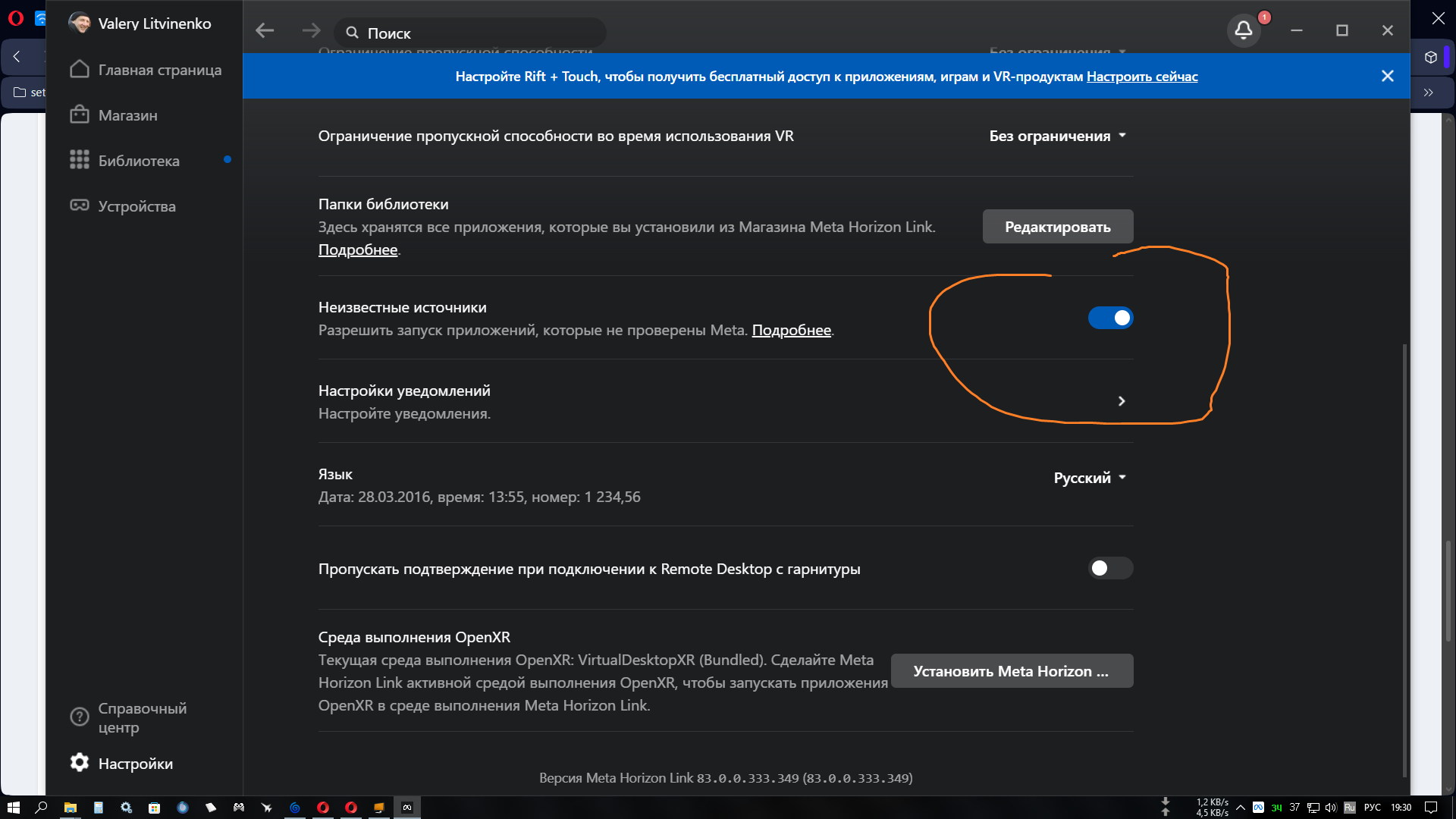This screenshot has width=1456, height=819.
Task: Open the Valery Litvinenko profile avatar
Action: (79, 23)
